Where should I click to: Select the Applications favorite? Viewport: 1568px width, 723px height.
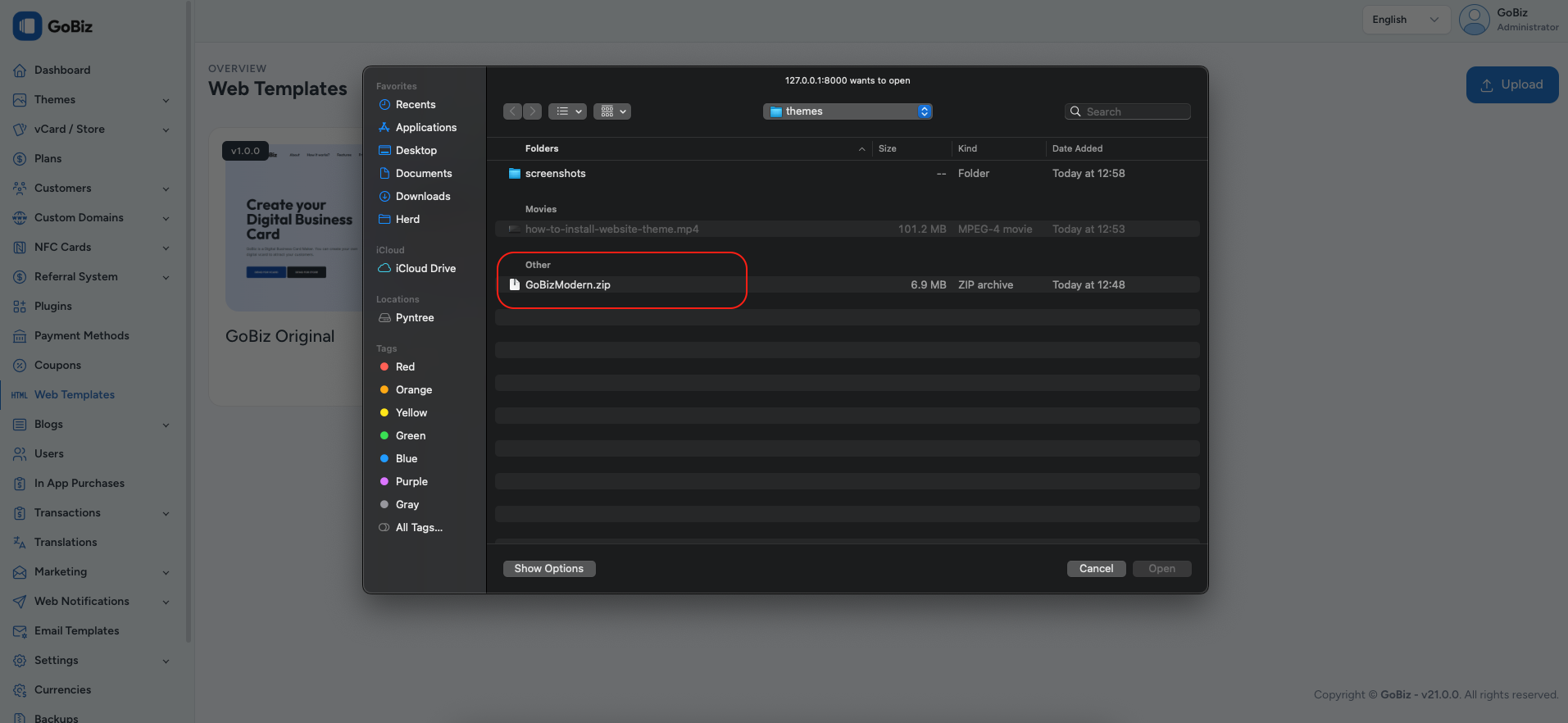click(x=425, y=128)
